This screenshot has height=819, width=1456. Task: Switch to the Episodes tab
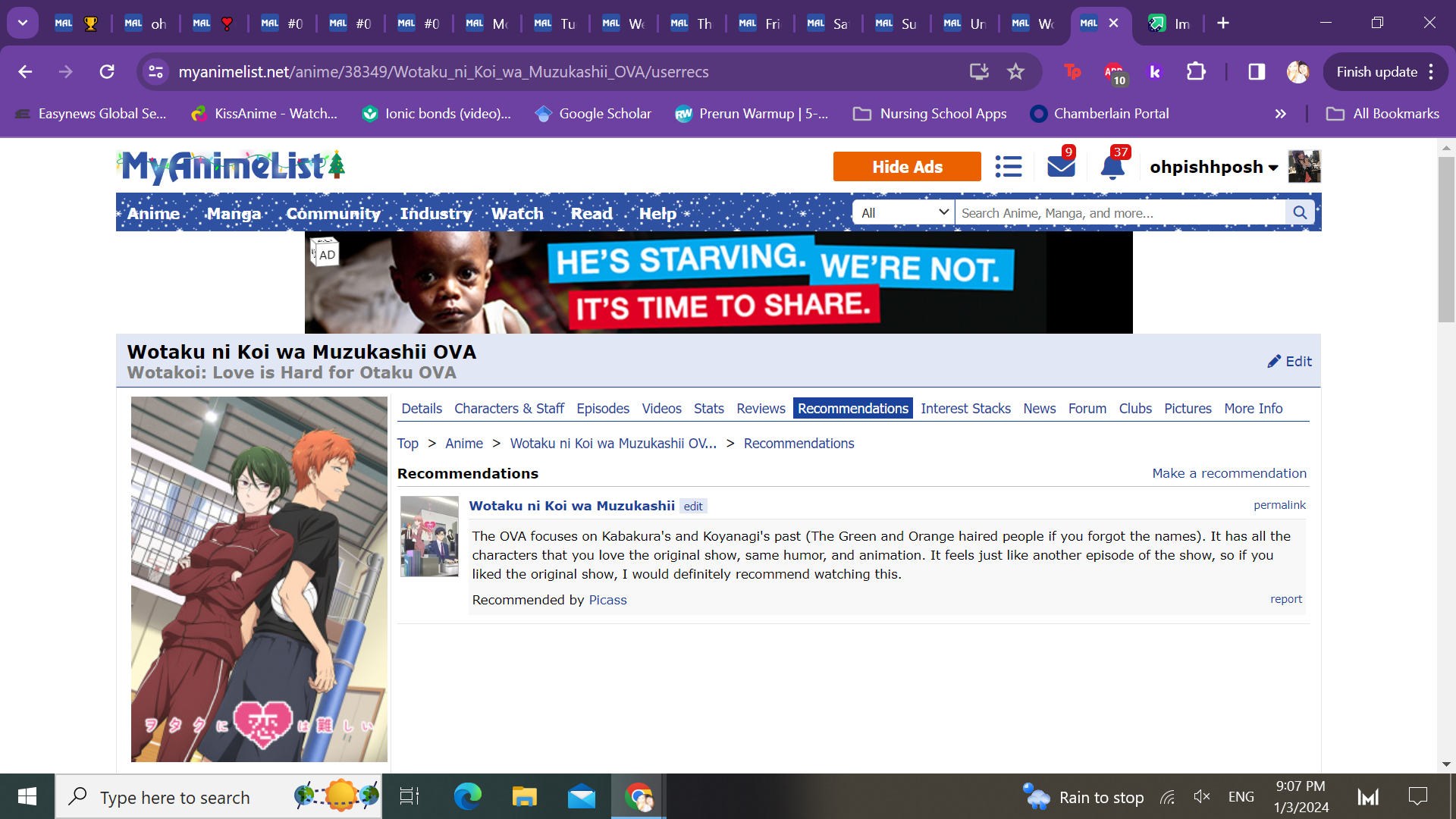[x=603, y=409]
